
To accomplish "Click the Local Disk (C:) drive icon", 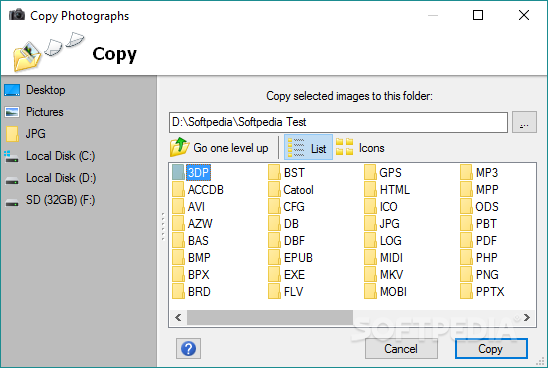I will coord(12,157).
